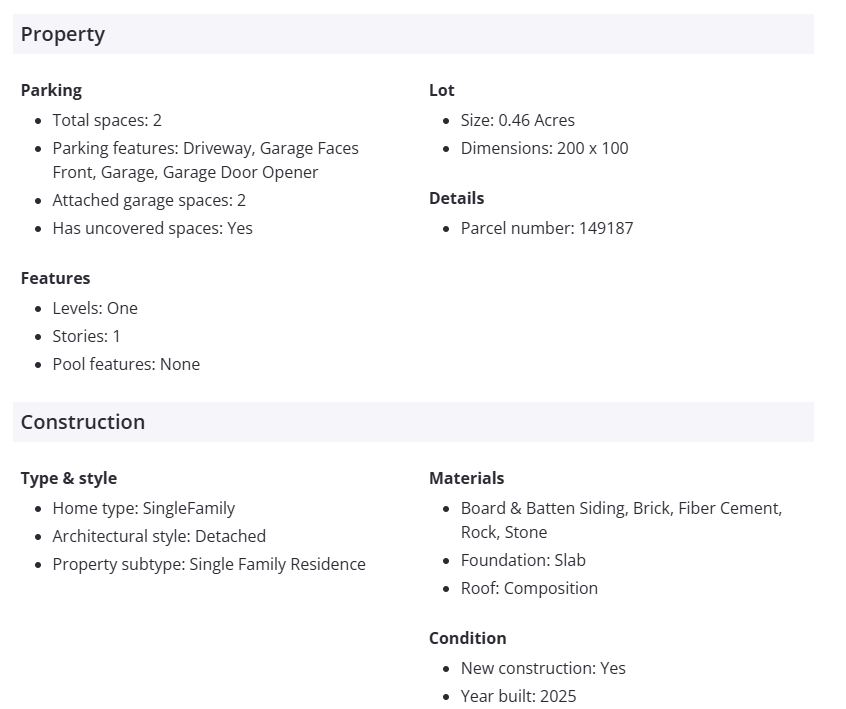
Task: Click the Type & style subheading
Action: pos(69,478)
